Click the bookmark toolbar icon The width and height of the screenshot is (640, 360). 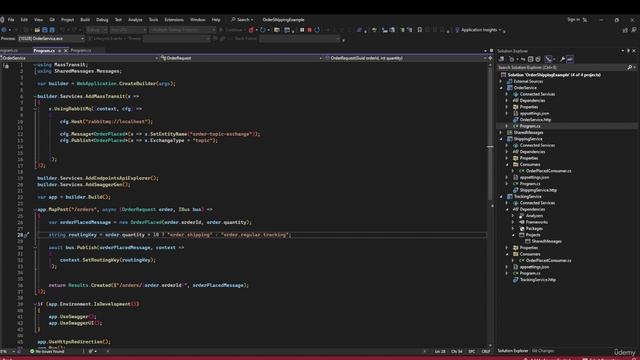pyautogui.click(x=420, y=30)
